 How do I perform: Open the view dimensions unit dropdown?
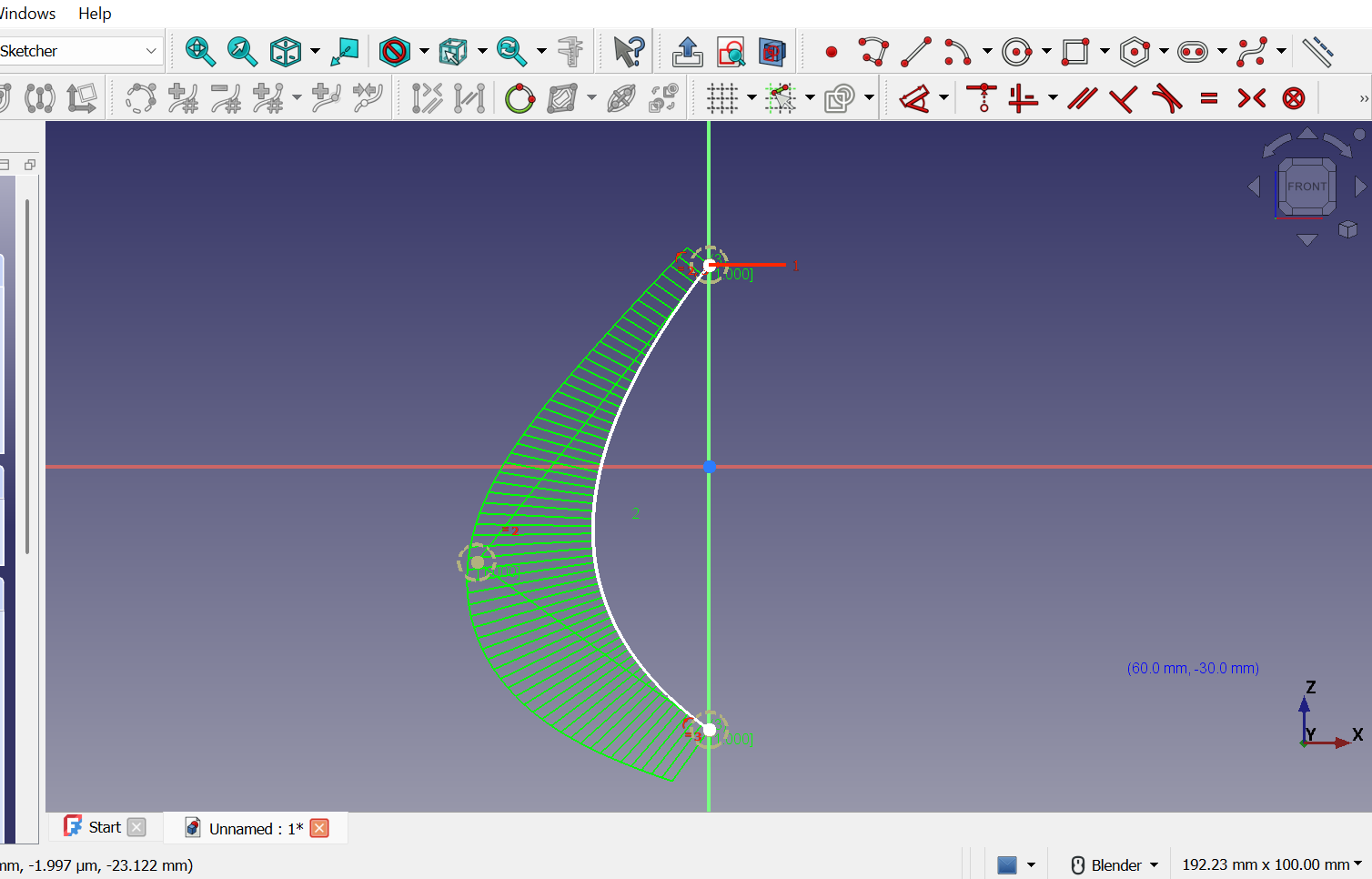pyautogui.click(x=1272, y=864)
